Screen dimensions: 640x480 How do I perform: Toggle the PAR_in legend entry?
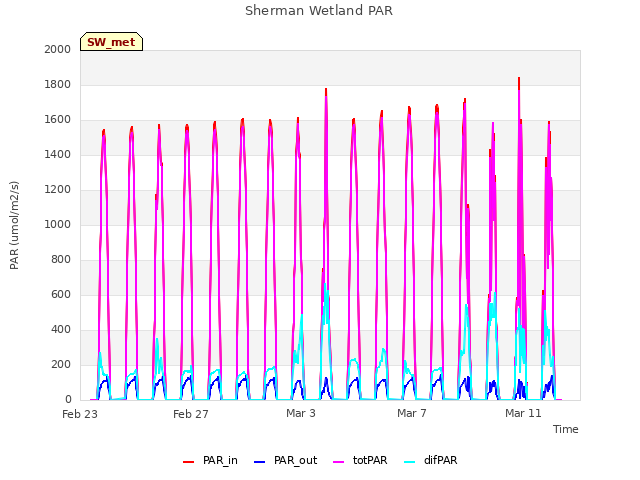210,460
